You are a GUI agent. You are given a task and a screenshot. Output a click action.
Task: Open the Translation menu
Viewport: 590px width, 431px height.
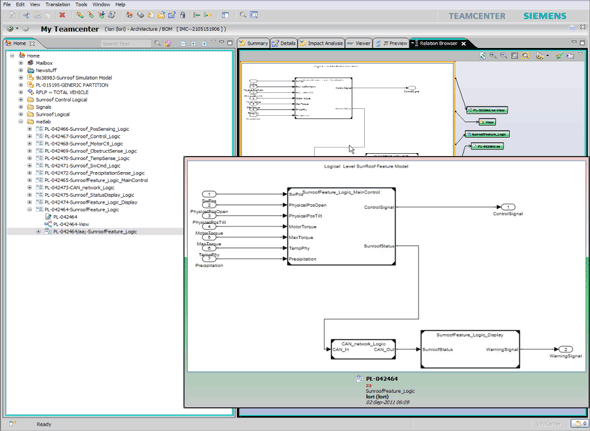click(58, 4)
